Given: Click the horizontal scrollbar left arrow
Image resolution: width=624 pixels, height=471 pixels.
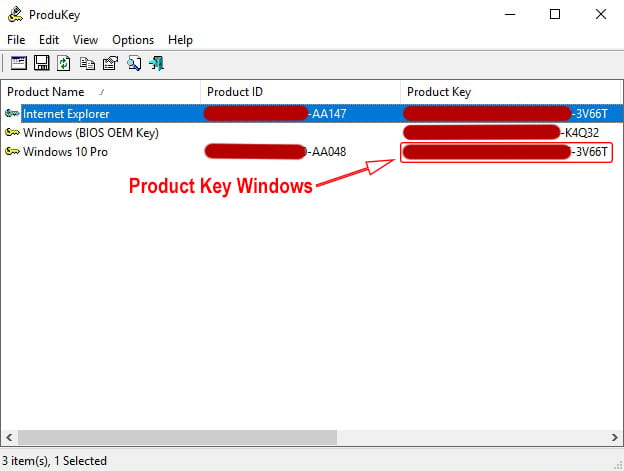Looking at the screenshot, I should [x=9, y=438].
